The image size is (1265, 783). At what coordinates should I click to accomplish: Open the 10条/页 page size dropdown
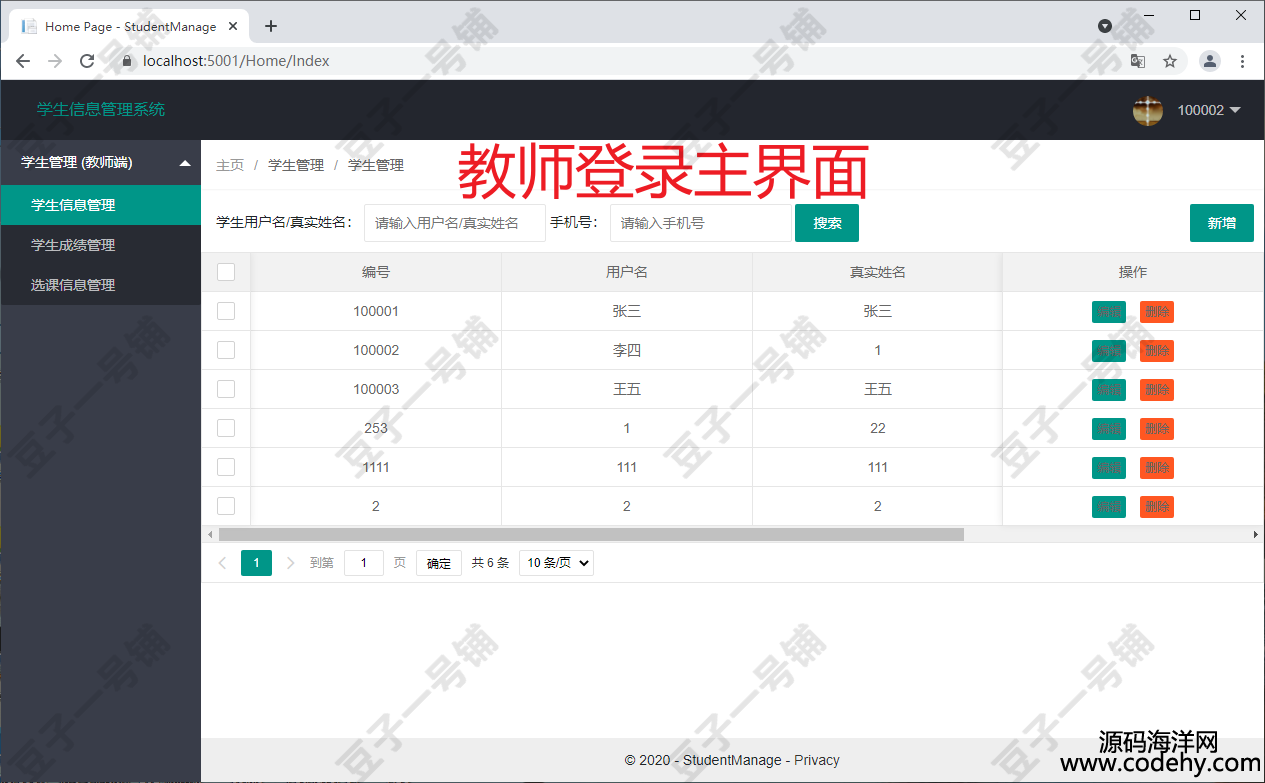point(556,563)
